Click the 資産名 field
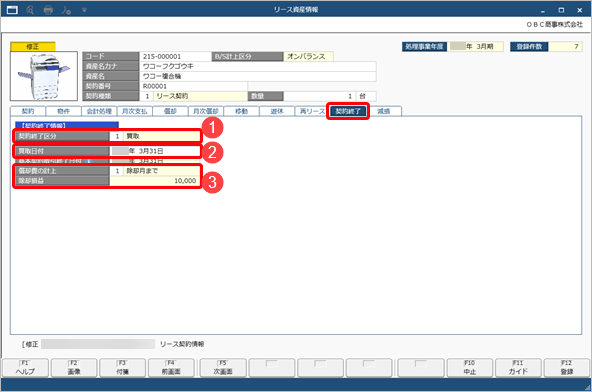 tap(257, 76)
